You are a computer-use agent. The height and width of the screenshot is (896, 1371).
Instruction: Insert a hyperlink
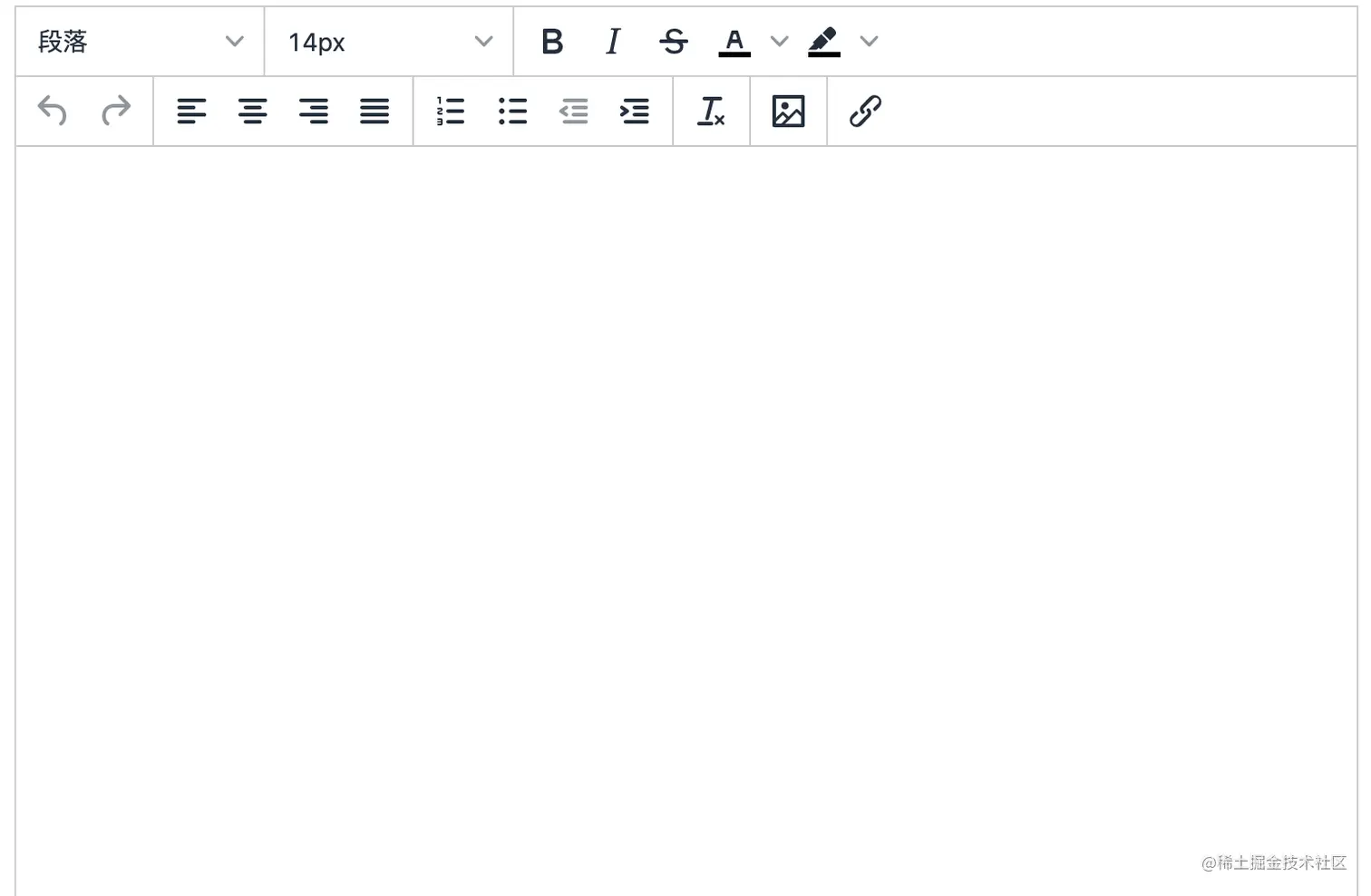(x=865, y=112)
